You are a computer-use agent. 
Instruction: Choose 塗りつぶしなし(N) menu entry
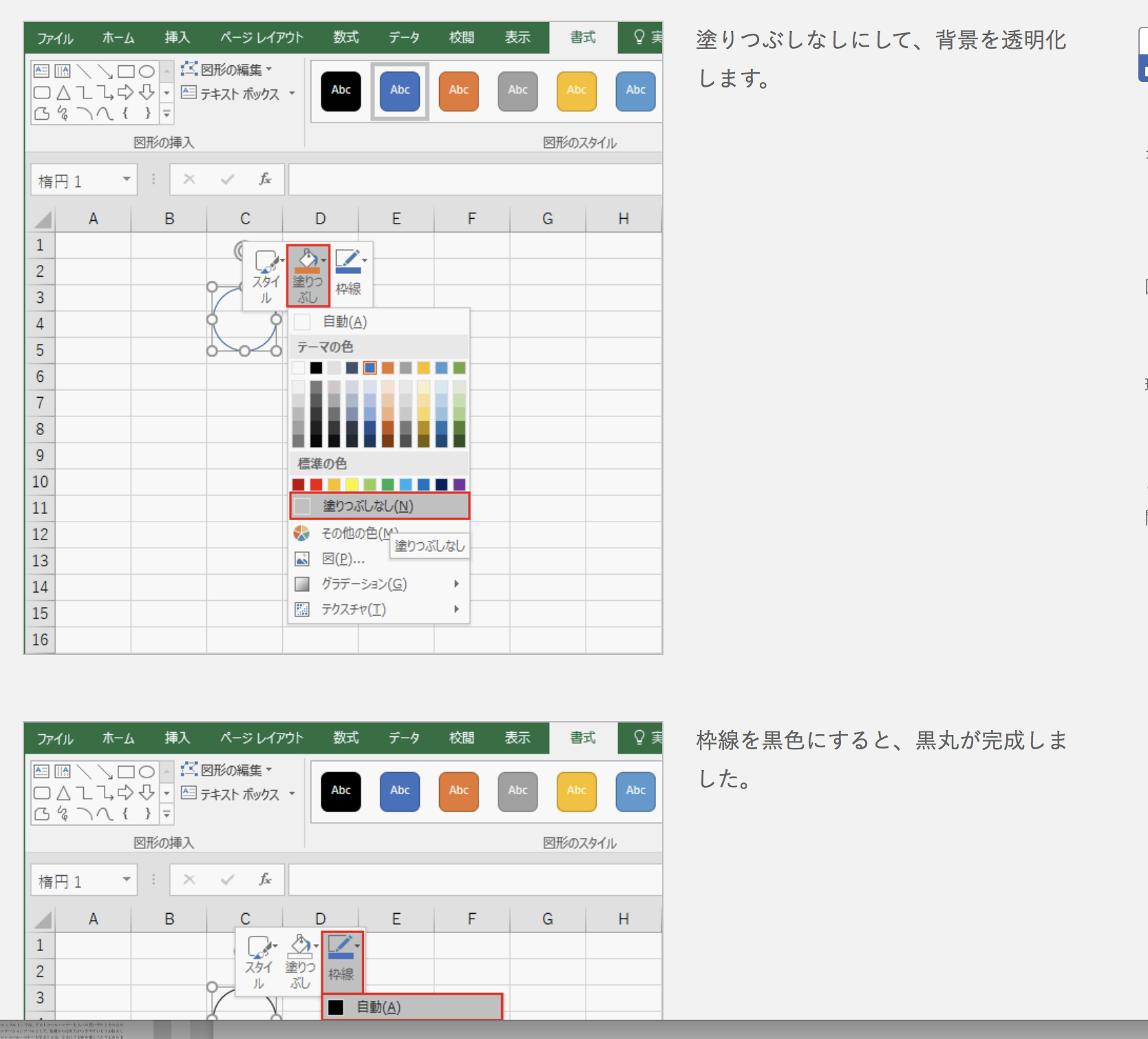[379, 506]
